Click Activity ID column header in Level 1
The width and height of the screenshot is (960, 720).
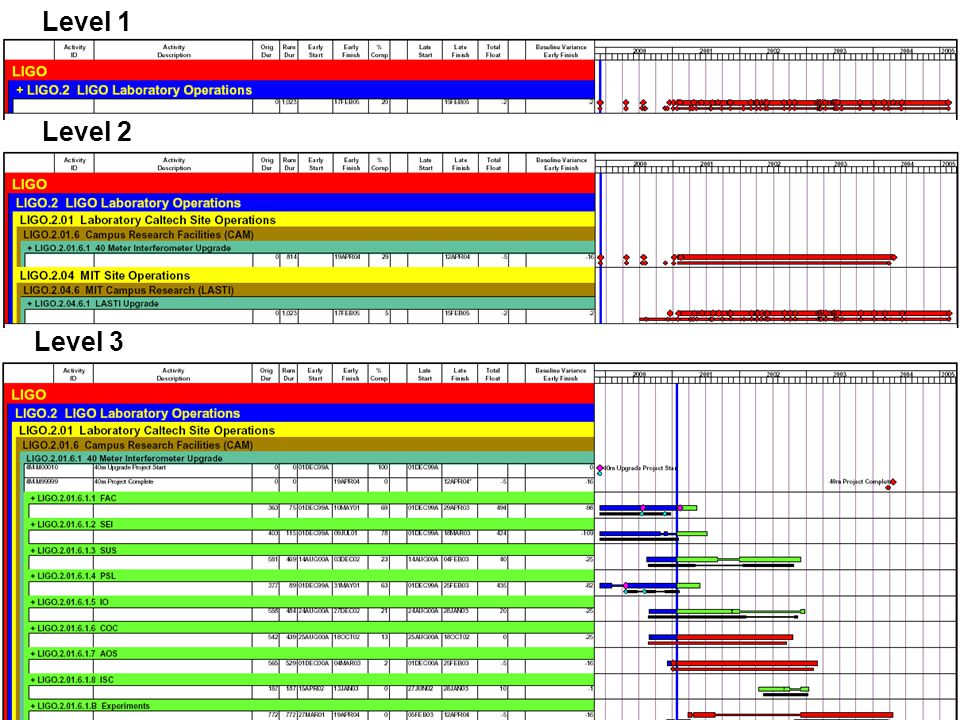[x=74, y=51]
